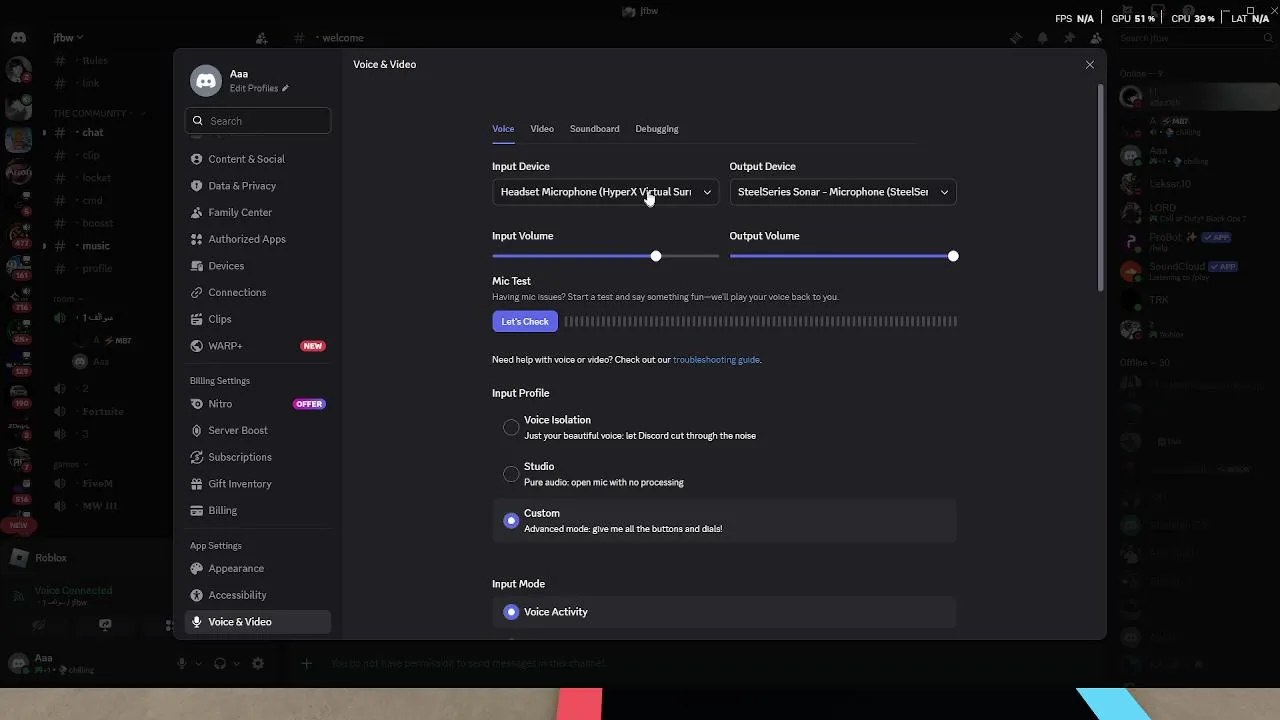Image resolution: width=1280 pixels, height=720 pixels.
Task: Switch to the Video tab
Action: 542,129
